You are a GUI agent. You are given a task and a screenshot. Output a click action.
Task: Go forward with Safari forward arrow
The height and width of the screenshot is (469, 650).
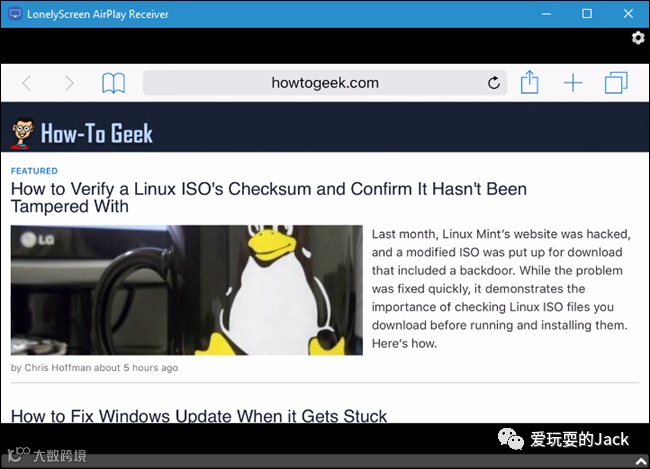(69, 83)
